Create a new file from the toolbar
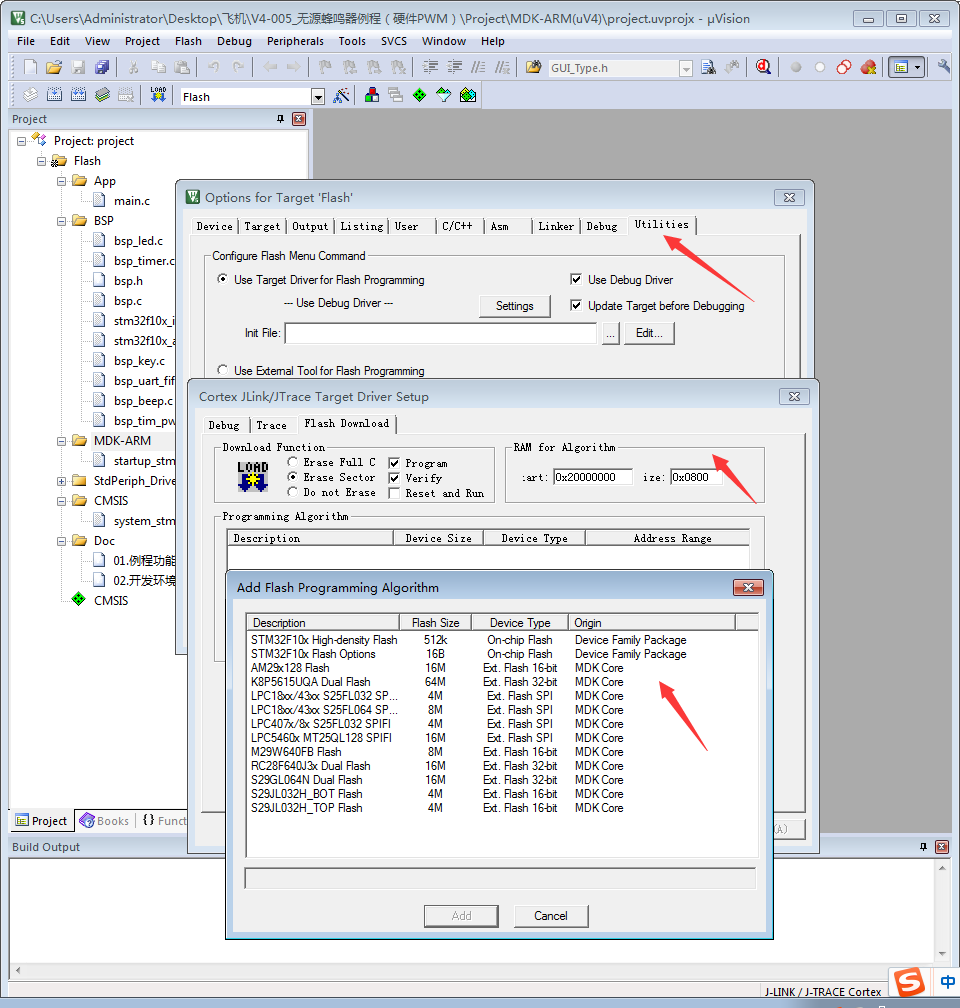This screenshot has width=960, height=1008. [30, 67]
